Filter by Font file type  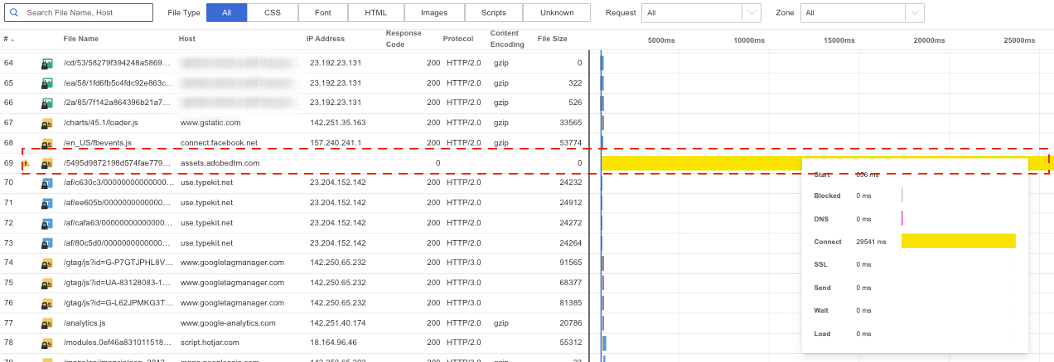[323, 13]
